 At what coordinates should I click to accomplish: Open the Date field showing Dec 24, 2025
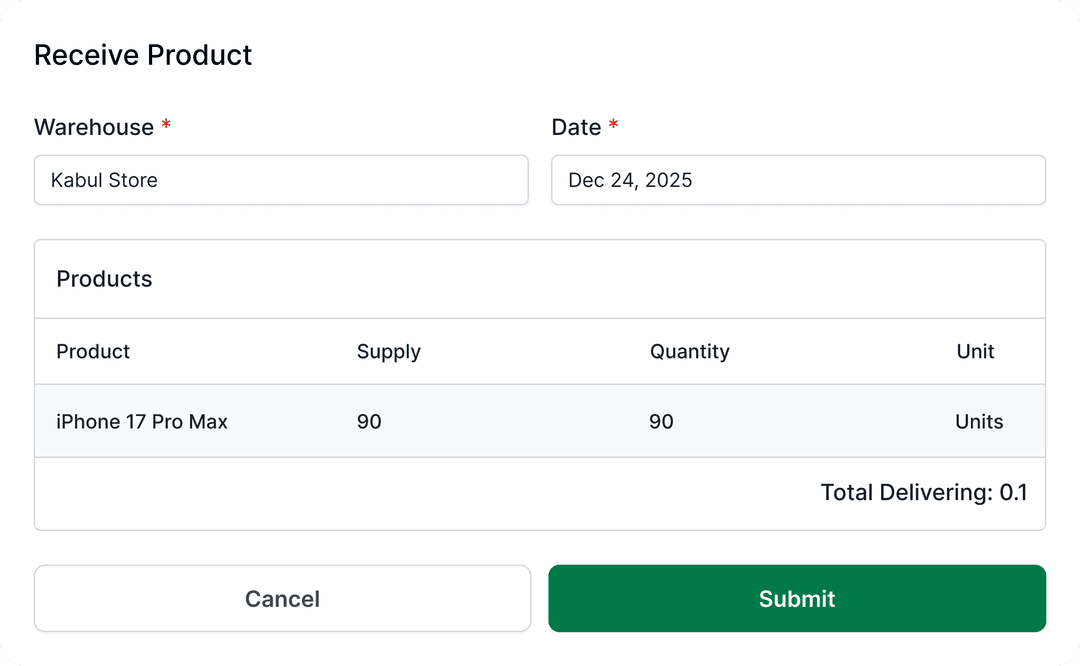(798, 180)
